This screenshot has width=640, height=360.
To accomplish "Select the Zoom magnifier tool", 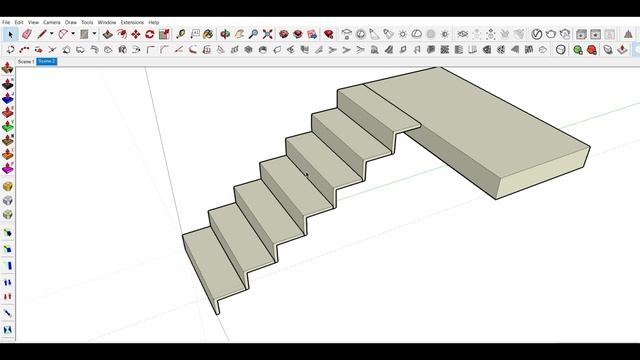I will coord(253,34).
